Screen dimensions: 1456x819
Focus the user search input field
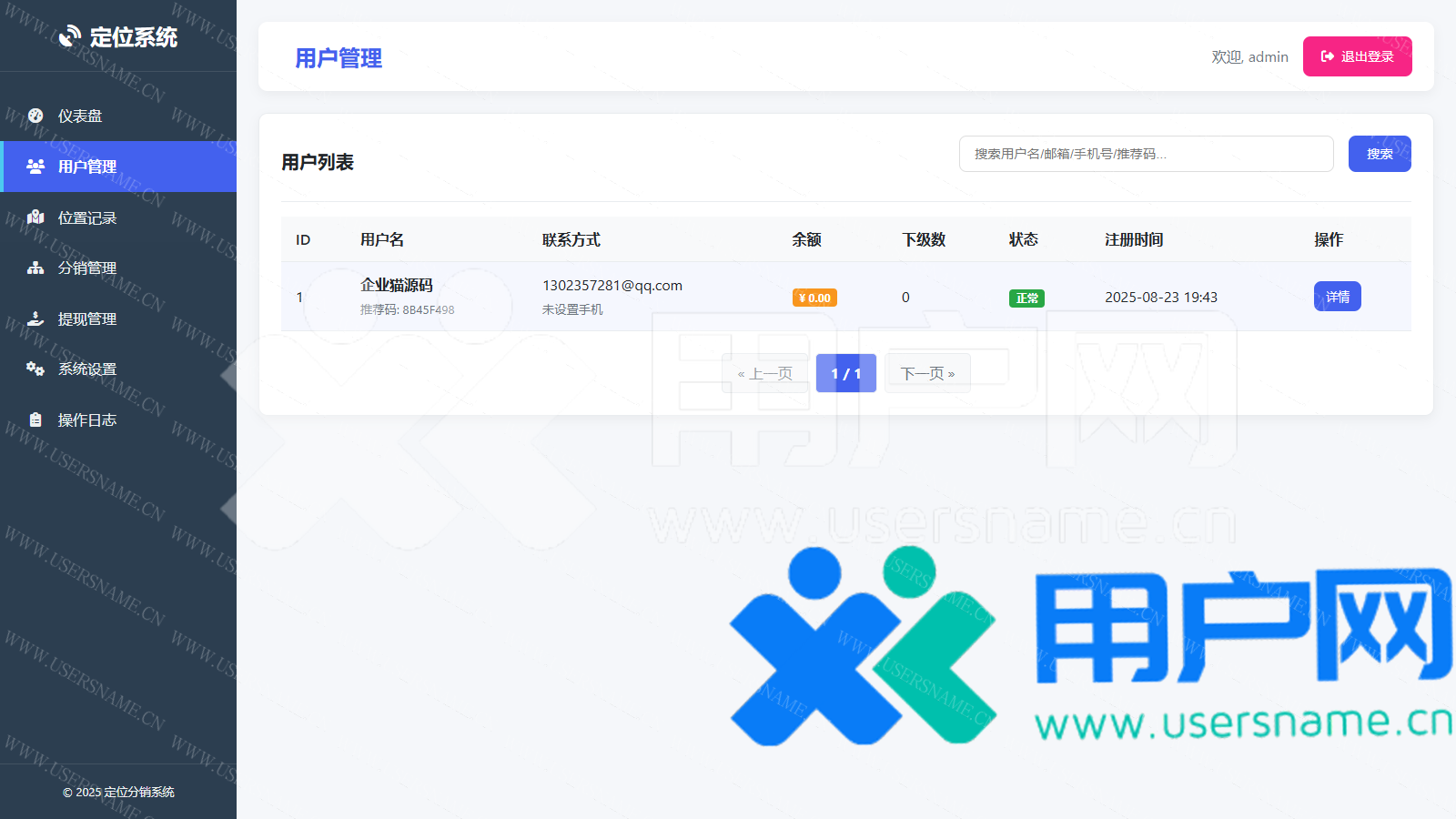point(1146,154)
